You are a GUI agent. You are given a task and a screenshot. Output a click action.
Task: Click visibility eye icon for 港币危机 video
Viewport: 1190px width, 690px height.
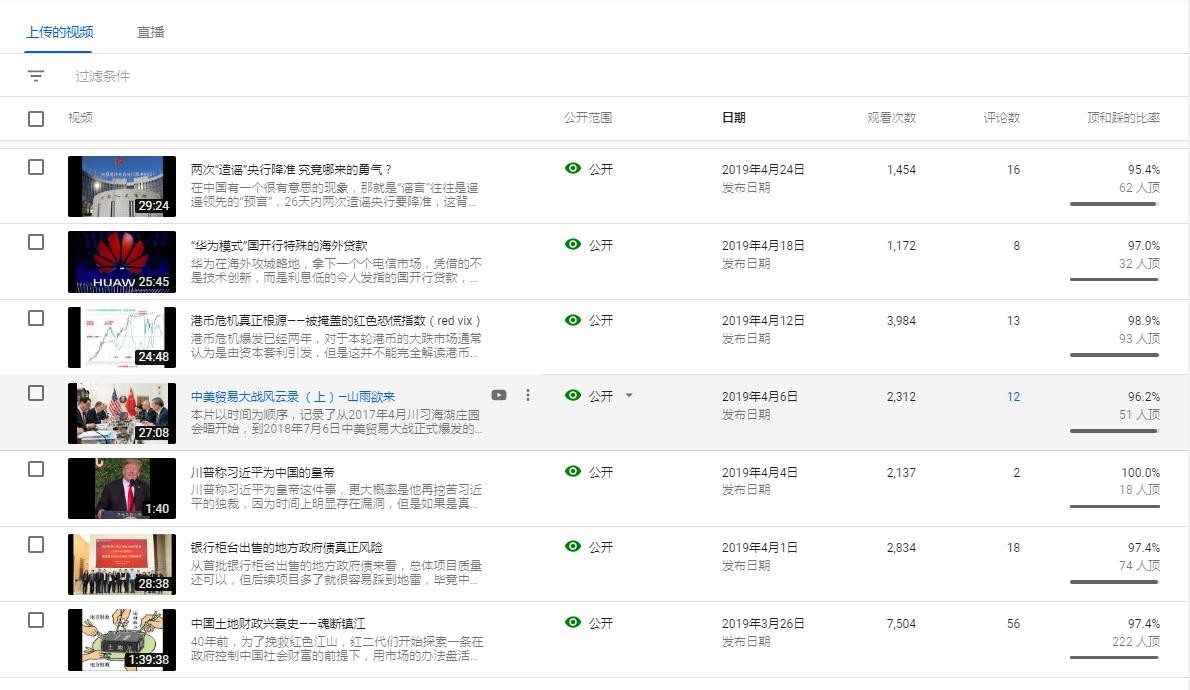click(573, 320)
